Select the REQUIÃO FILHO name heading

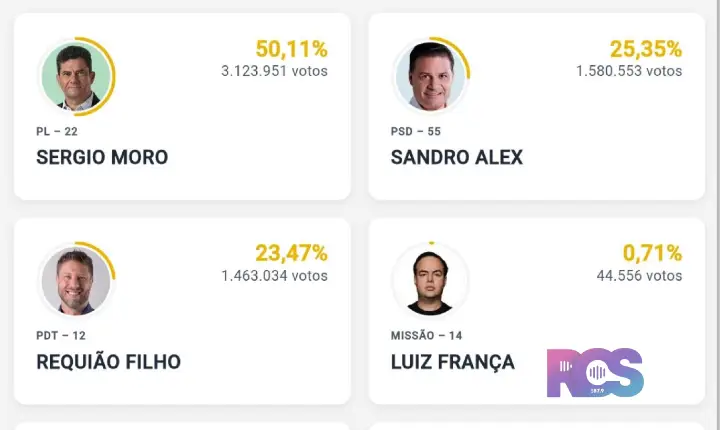[x=108, y=362]
